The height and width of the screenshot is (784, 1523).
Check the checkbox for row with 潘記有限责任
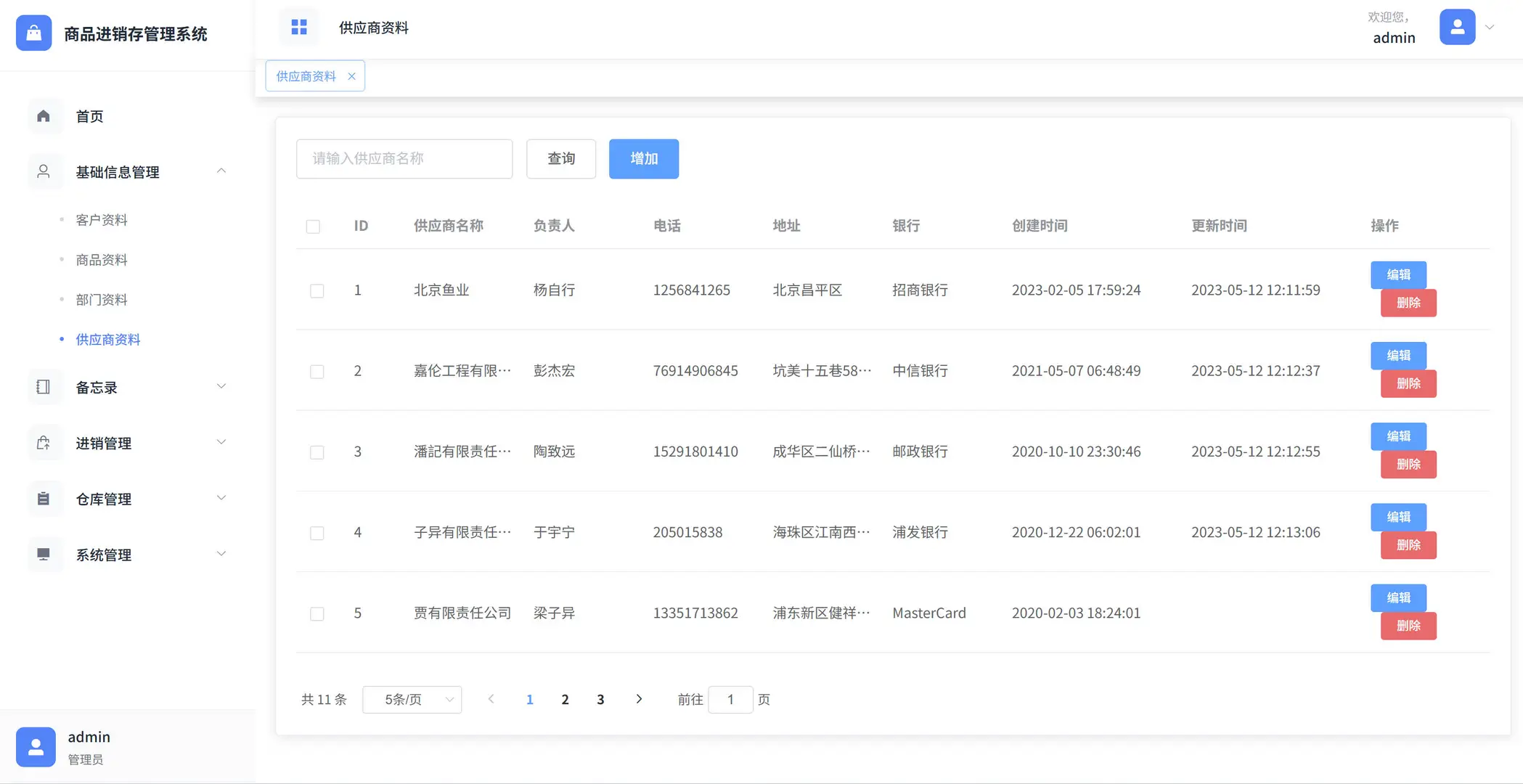[x=317, y=452]
